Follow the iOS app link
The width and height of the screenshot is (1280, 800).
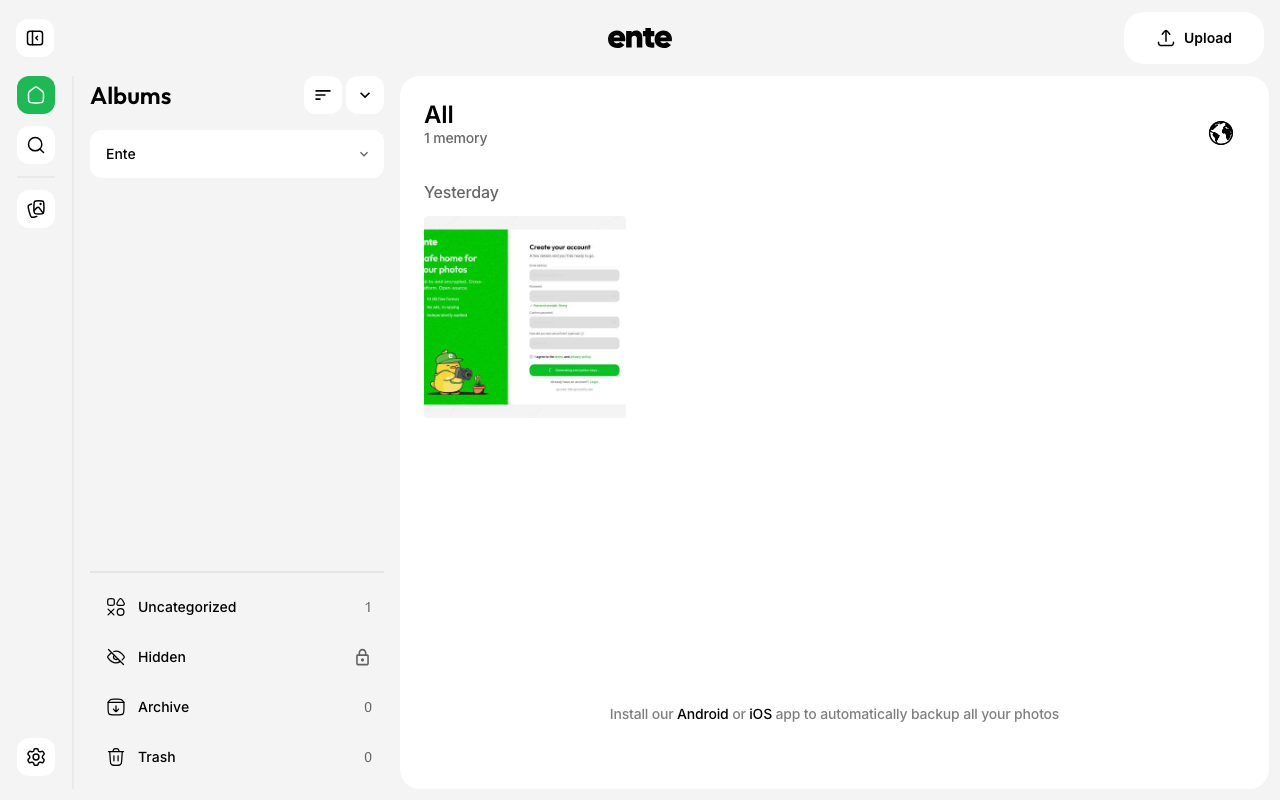[761, 714]
